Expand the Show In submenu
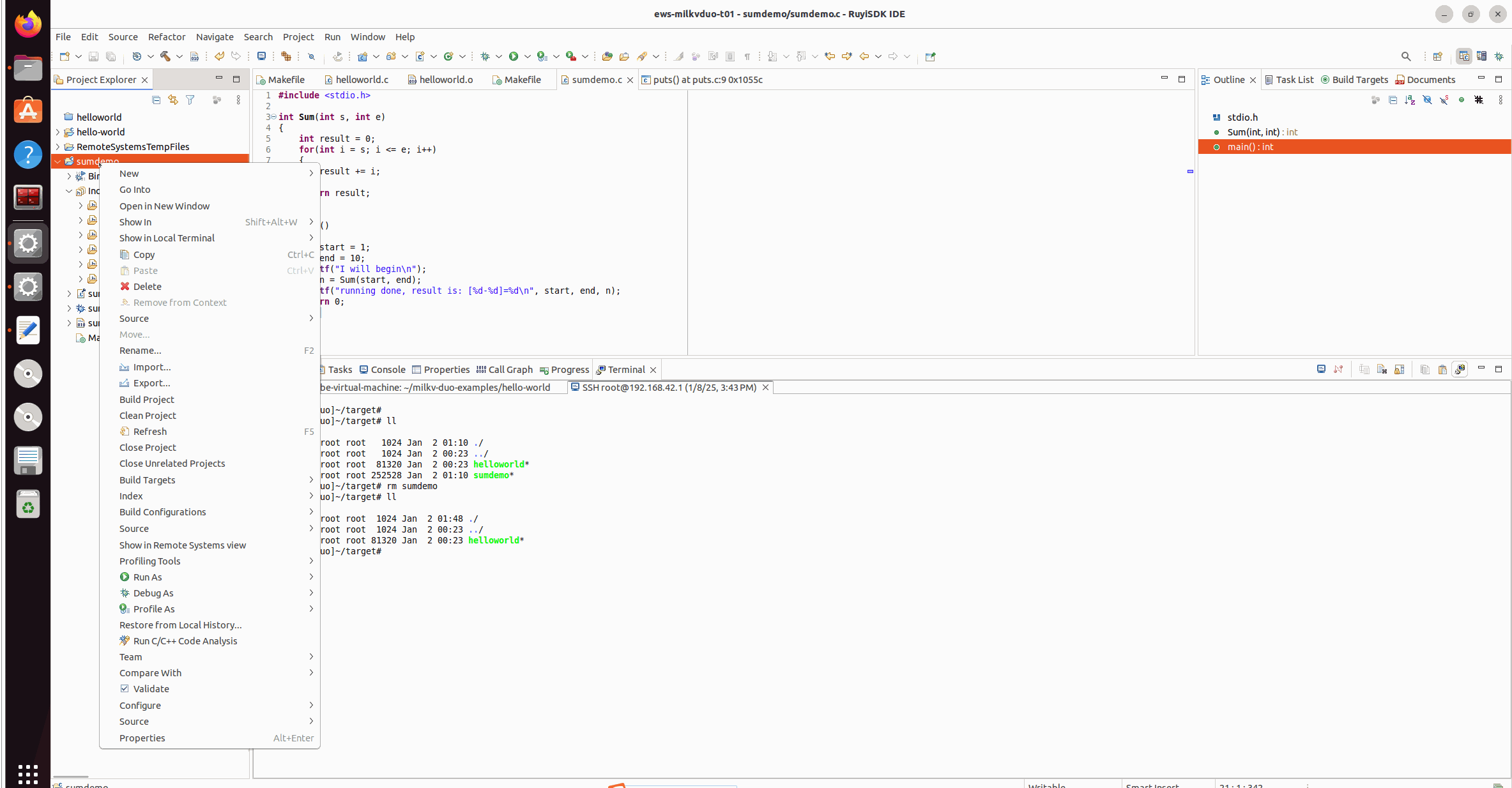This screenshot has height=788, width=1512. pos(135,222)
